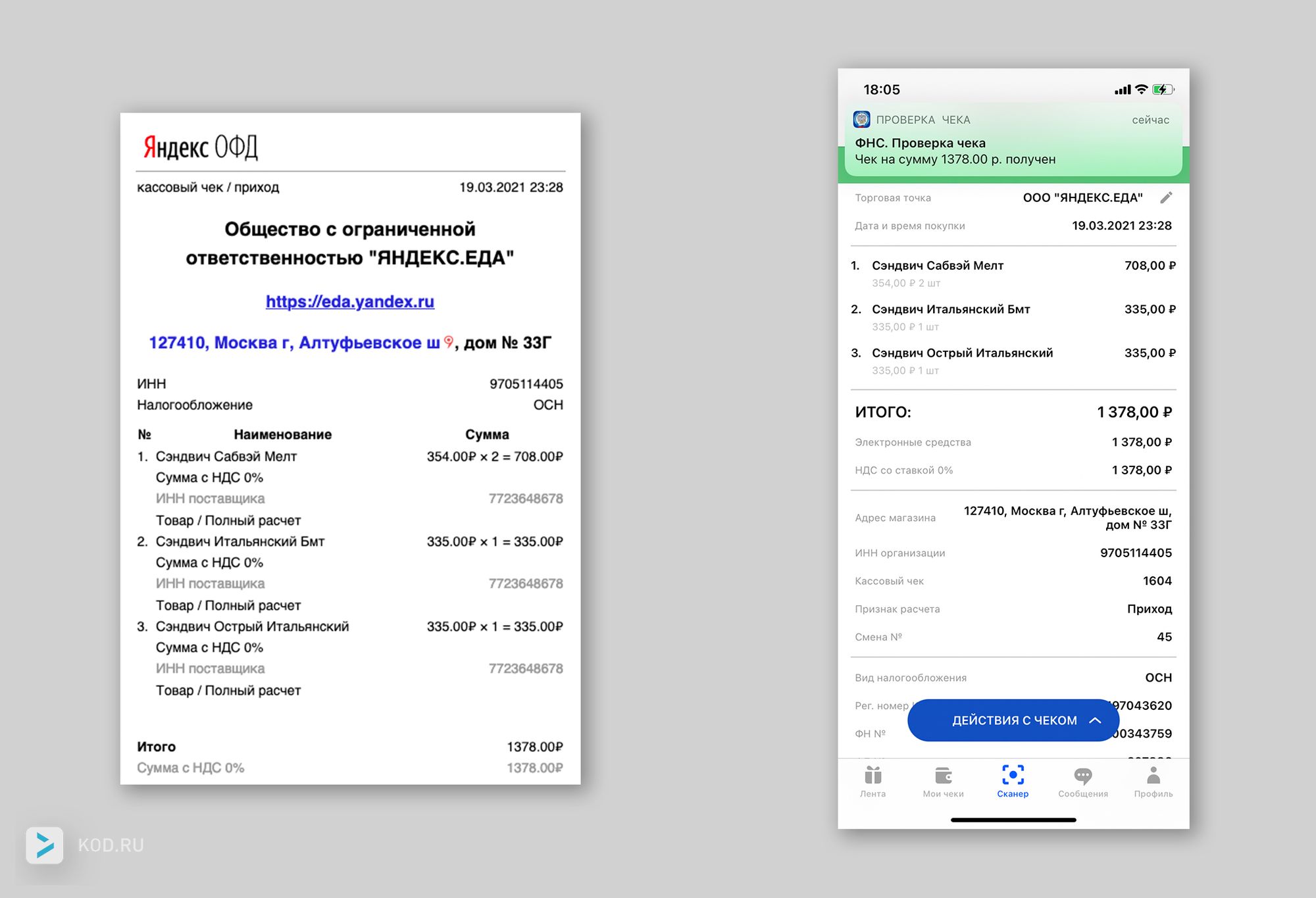The image size is (1316, 898).
Task: Select phone item Сэндвич Сабвэй Мелт
Action: point(1013,273)
